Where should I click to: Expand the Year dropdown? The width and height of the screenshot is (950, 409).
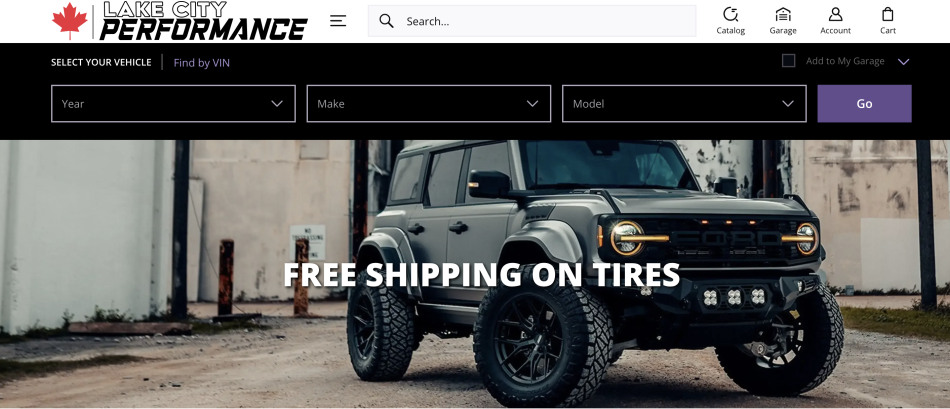coord(173,104)
